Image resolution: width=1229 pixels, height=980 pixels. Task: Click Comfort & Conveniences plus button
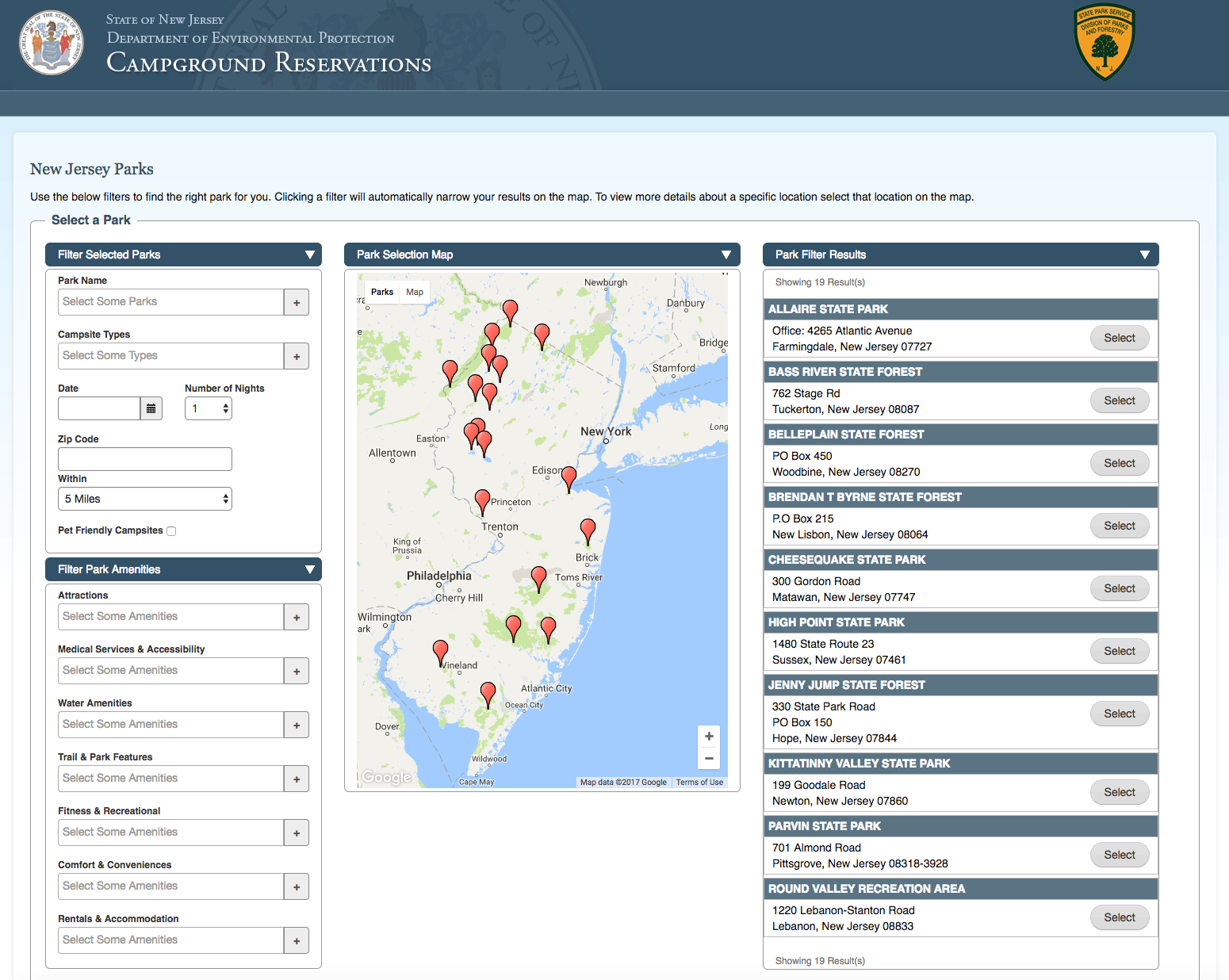click(x=297, y=886)
